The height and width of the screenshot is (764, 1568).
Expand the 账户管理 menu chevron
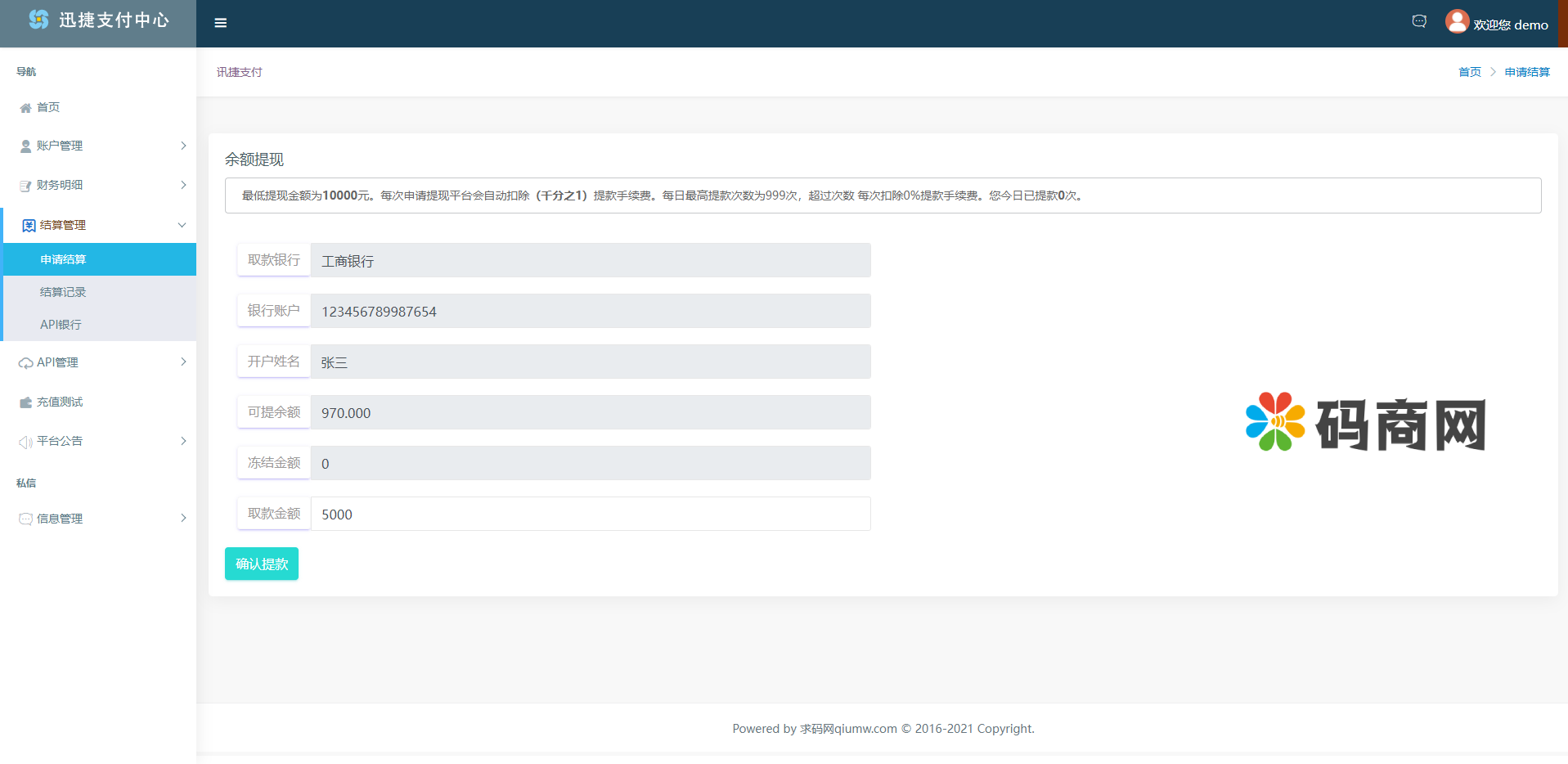click(183, 146)
